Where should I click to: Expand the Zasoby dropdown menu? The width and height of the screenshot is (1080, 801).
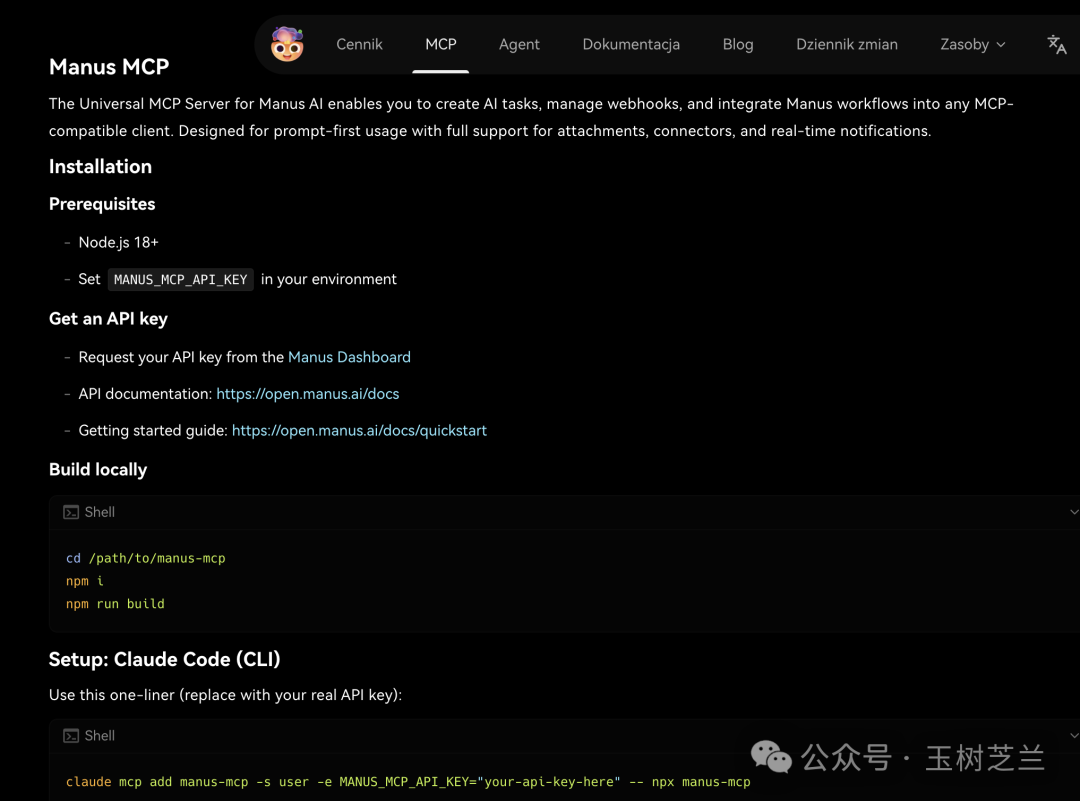tap(973, 45)
